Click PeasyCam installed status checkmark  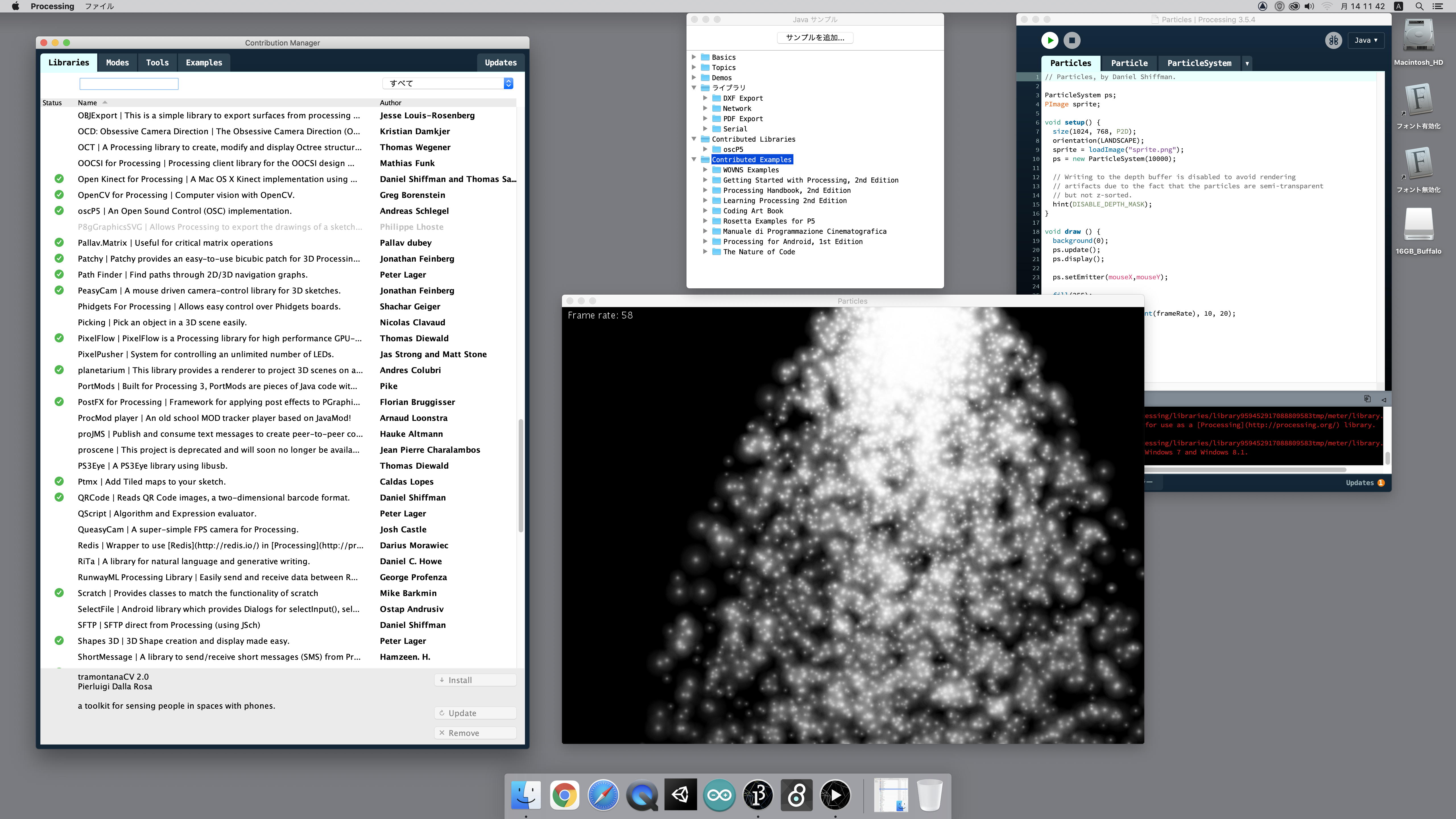tap(59, 291)
